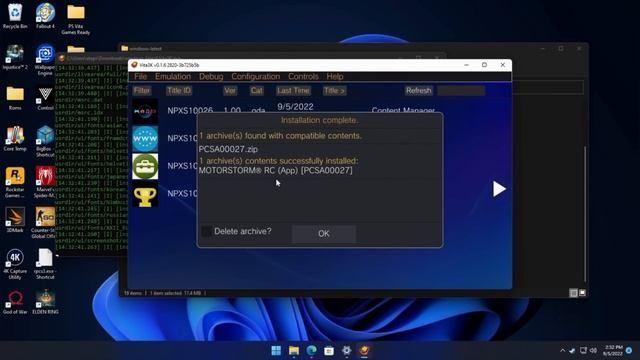Viewport: 640px width, 360px height.
Task: Open the Debug menu
Action: coord(211,77)
